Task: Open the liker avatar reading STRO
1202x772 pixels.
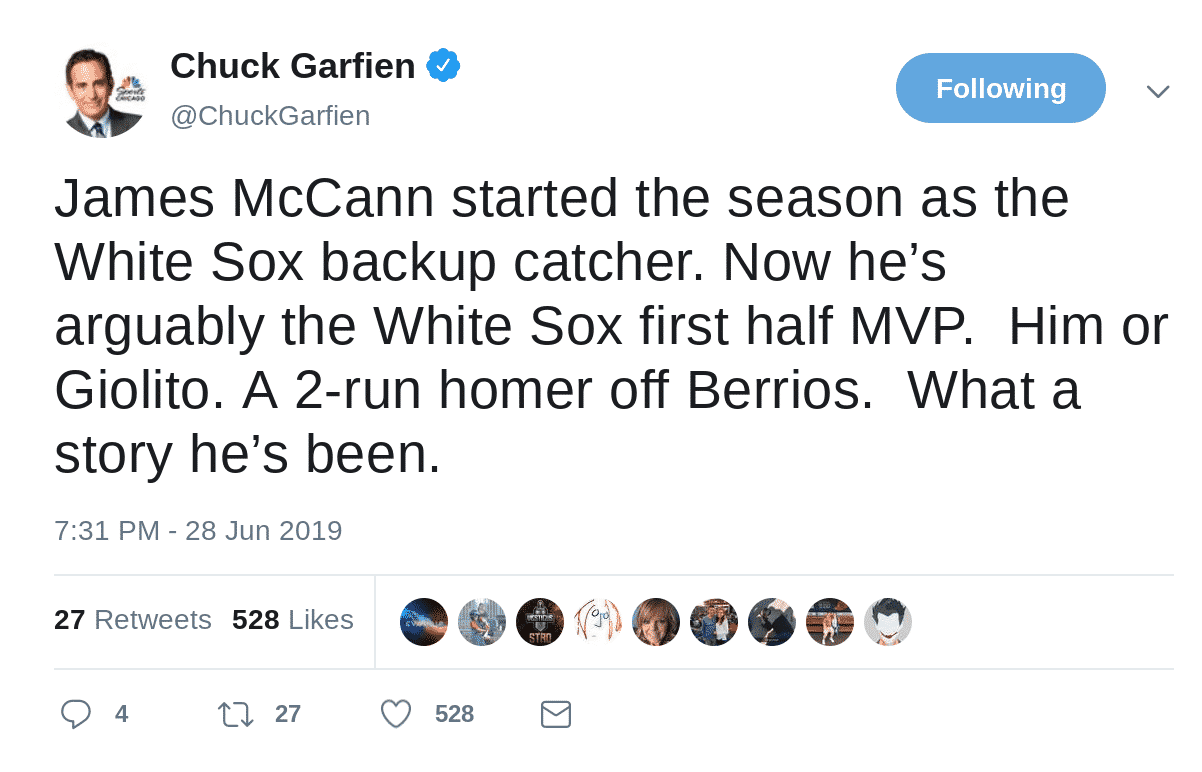Action: (x=540, y=622)
